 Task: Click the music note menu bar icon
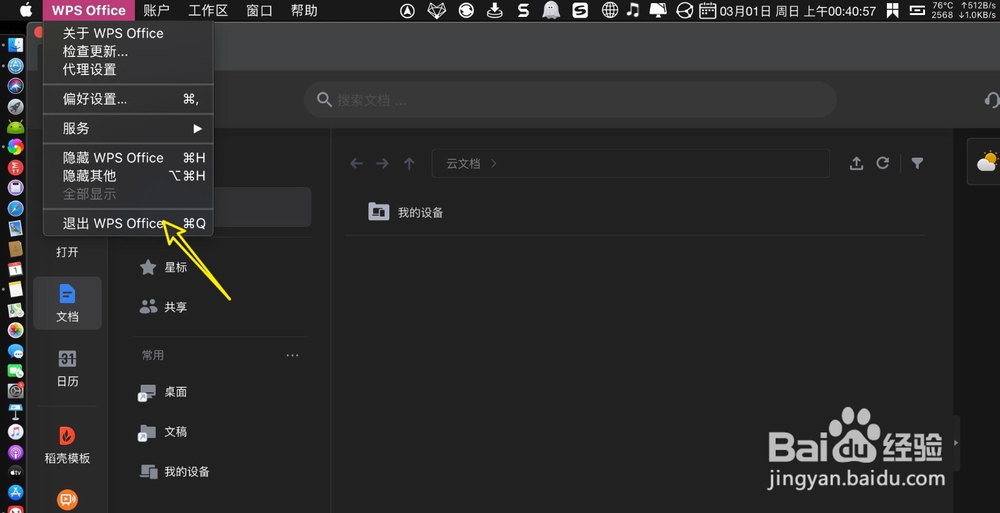pyautogui.click(x=633, y=10)
